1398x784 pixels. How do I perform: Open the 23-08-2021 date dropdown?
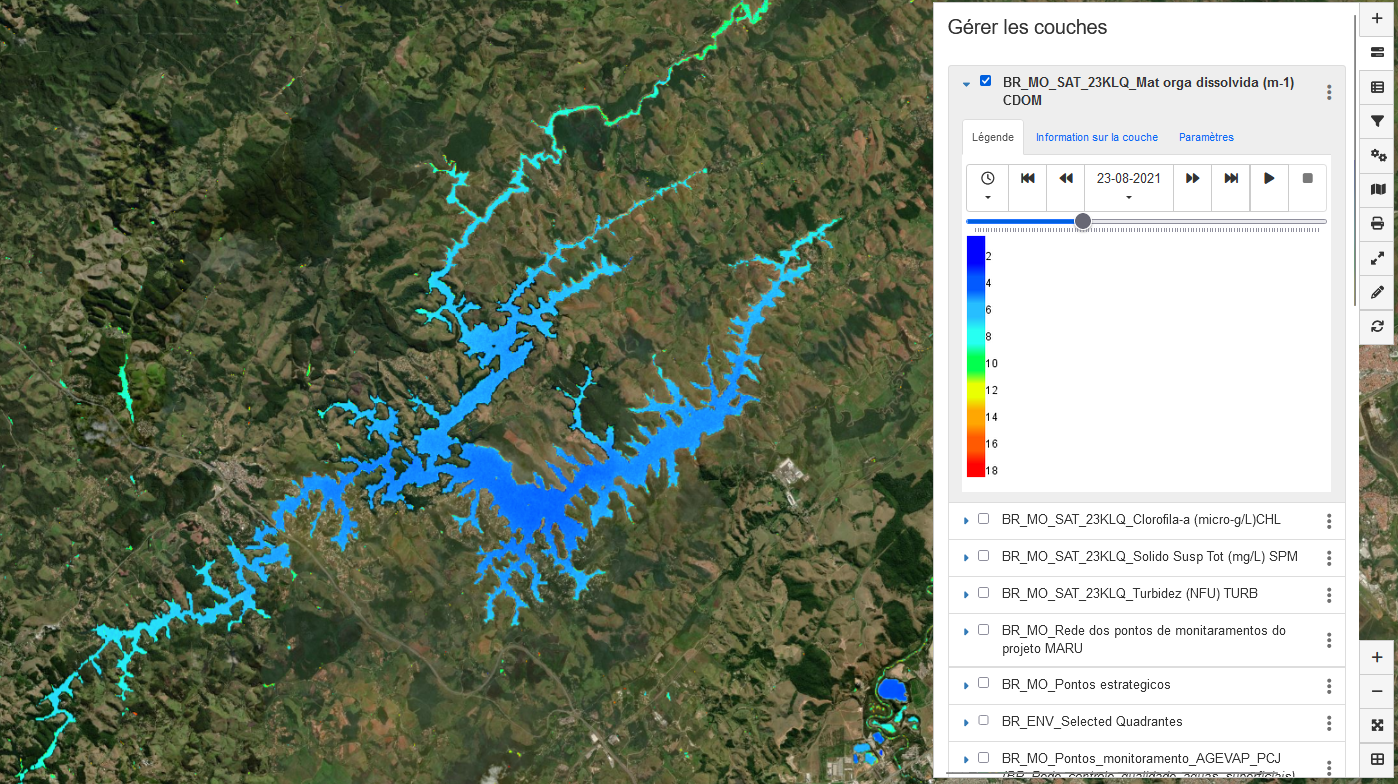pyautogui.click(x=1128, y=187)
